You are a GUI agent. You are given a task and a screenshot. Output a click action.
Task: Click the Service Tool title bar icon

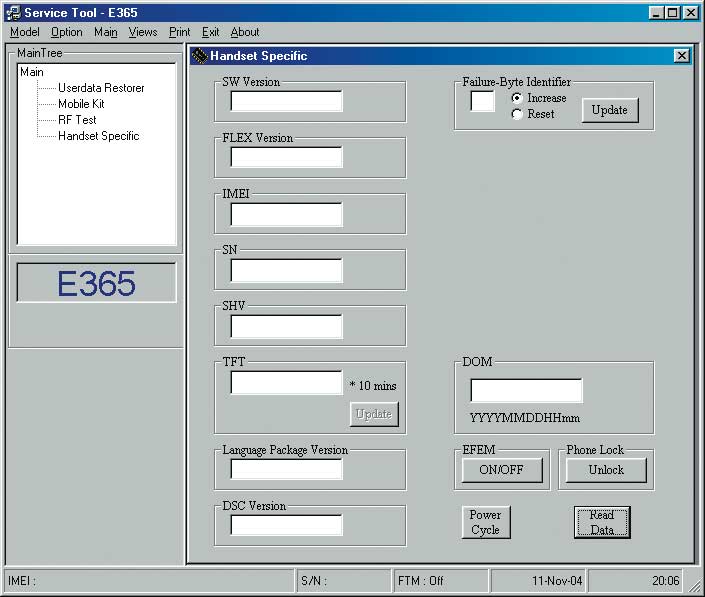click(x=13, y=12)
